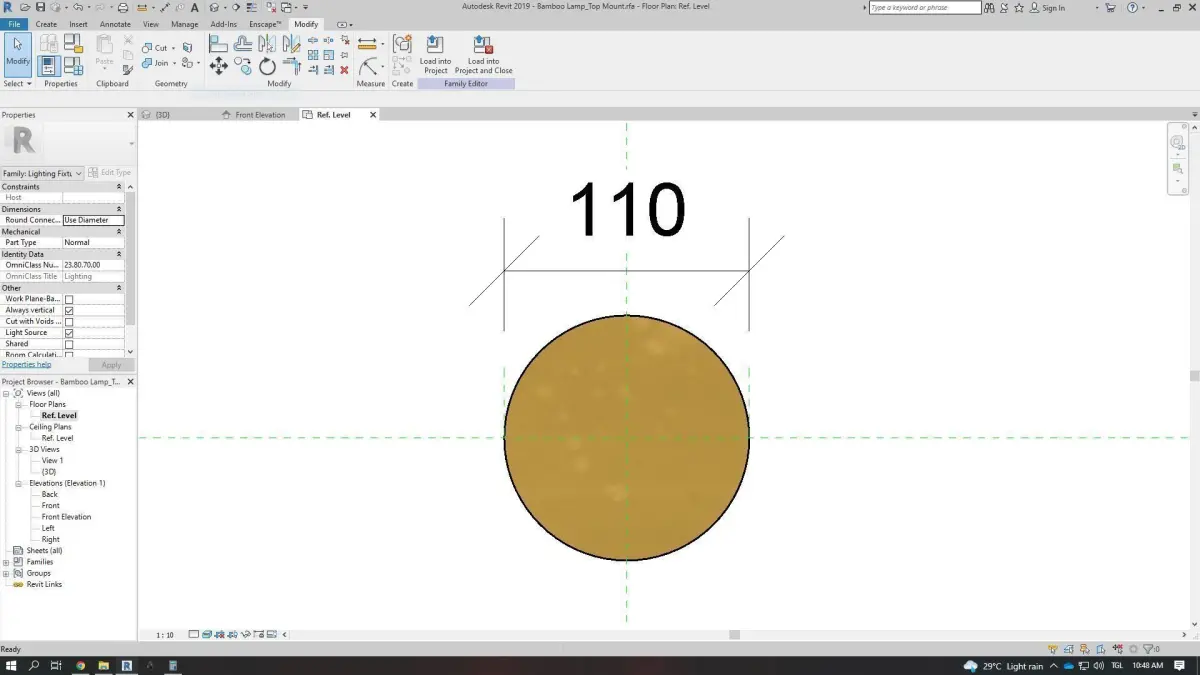
Task: Select Front Elevation in Project Browser
Action: [x=66, y=517]
